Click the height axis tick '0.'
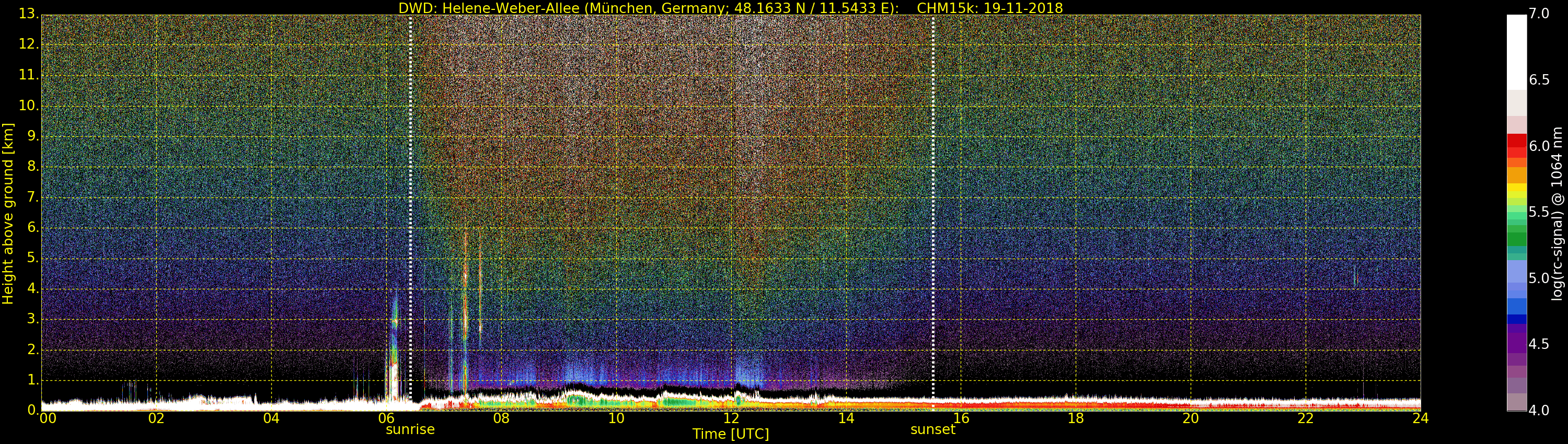The width and height of the screenshot is (1568, 444). [x=33, y=411]
